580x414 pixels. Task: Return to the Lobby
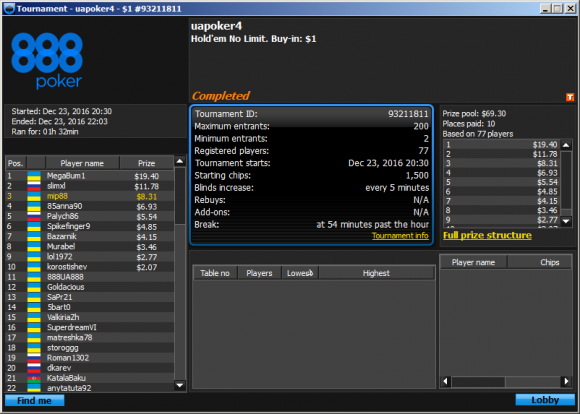pos(545,400)
